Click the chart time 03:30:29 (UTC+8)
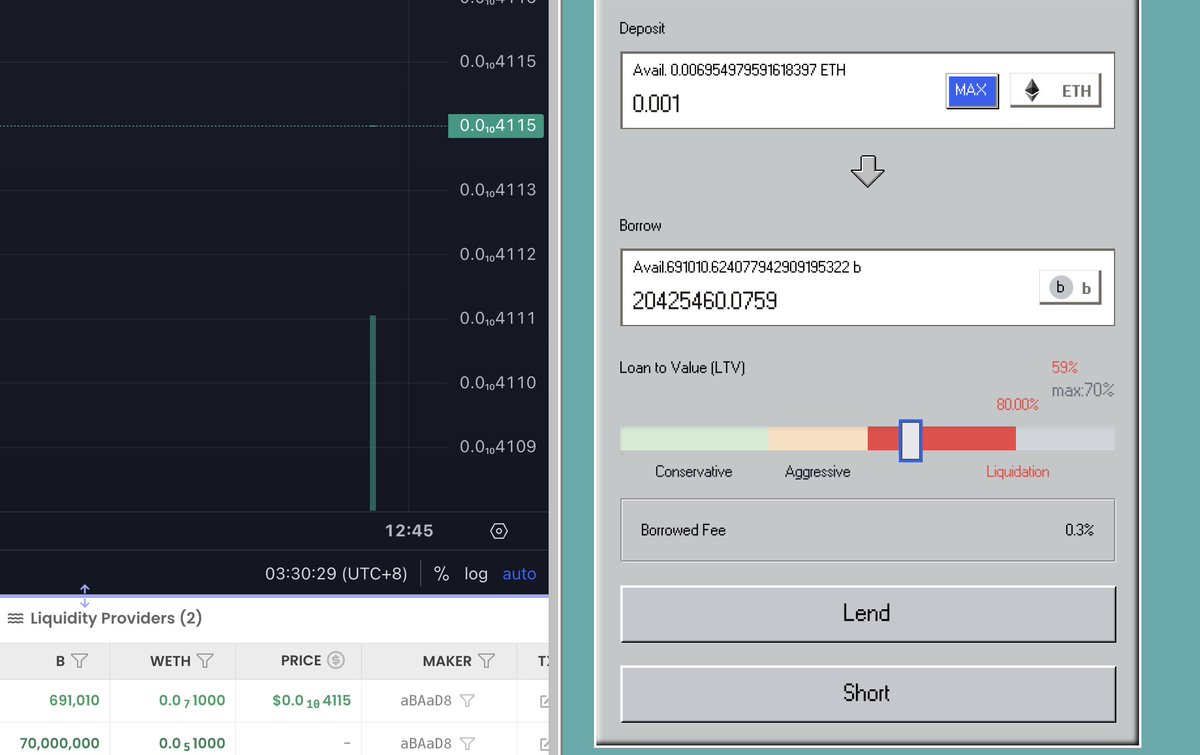Screen dimensions: 1200x755 (337, 574)
